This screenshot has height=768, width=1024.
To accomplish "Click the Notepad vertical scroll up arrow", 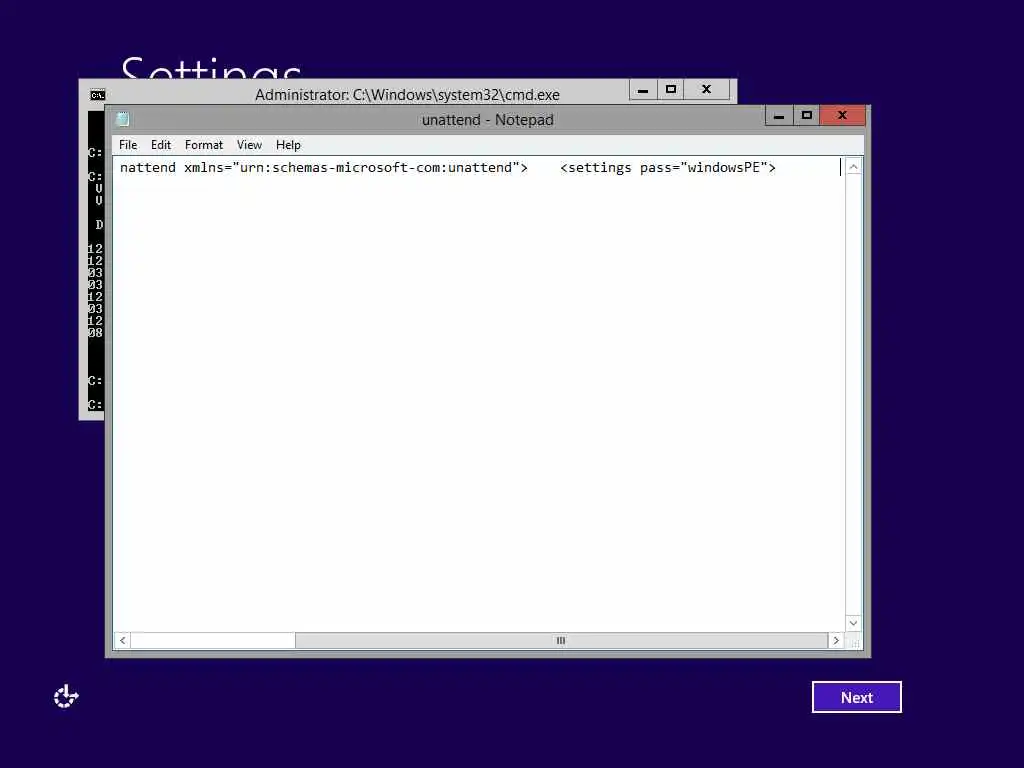I will (x=853, y=167).
